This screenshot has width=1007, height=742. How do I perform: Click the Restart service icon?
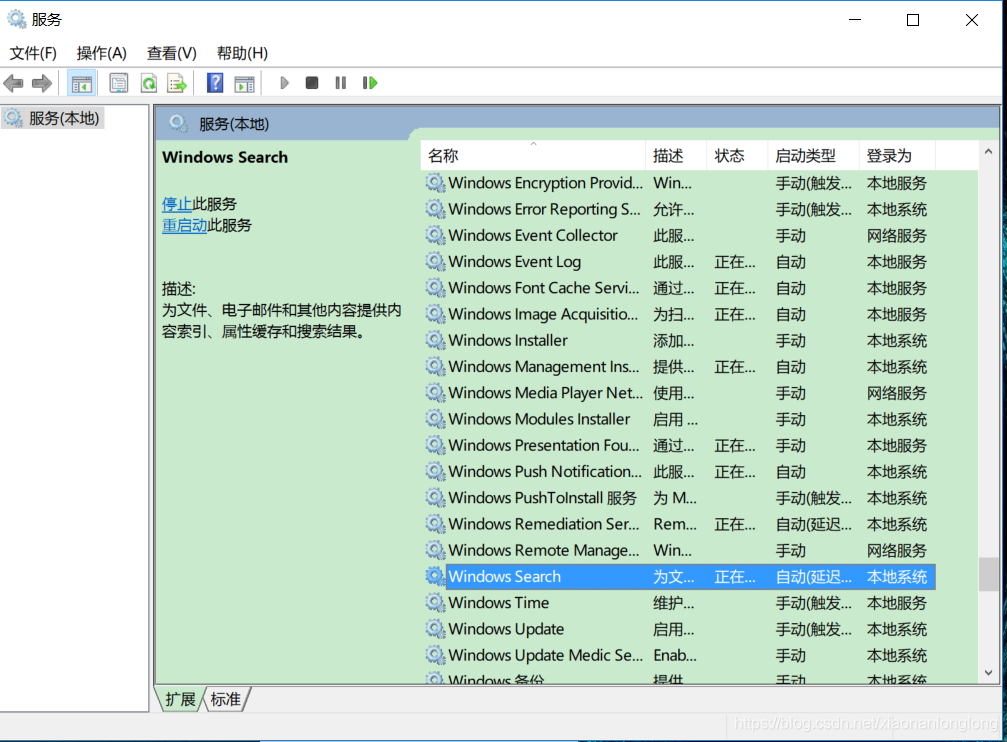coord(370,83)
